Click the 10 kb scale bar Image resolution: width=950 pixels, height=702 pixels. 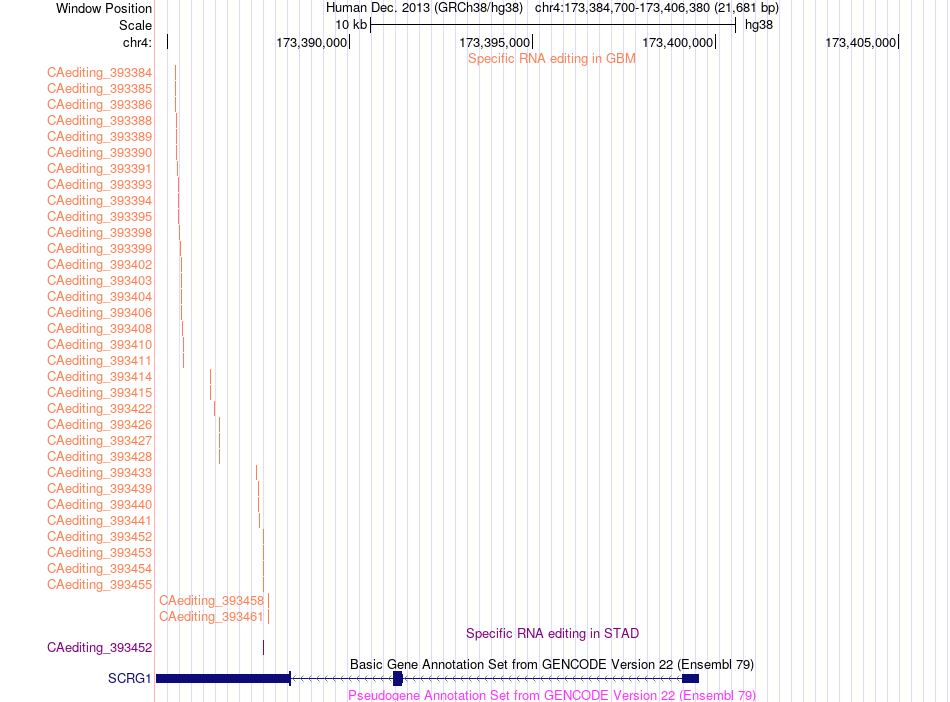(553, 25)
